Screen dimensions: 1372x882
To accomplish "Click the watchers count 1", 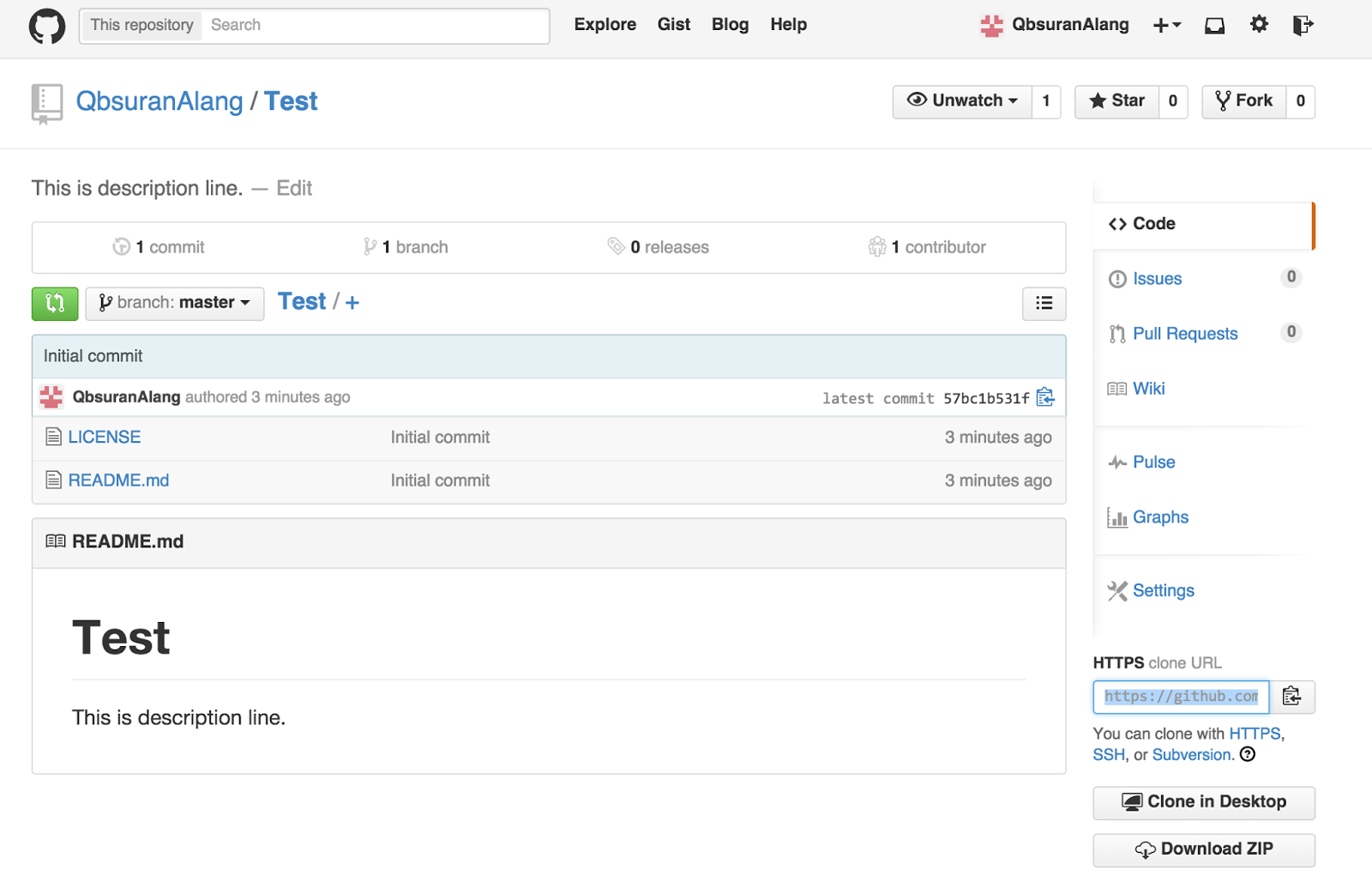I will [1046, 101].
